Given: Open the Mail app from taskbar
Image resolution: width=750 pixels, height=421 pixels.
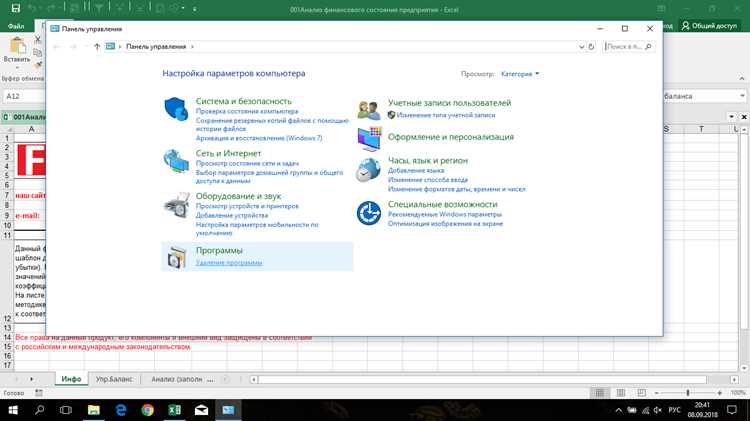Looking at the screenshot, I should 201,410.
